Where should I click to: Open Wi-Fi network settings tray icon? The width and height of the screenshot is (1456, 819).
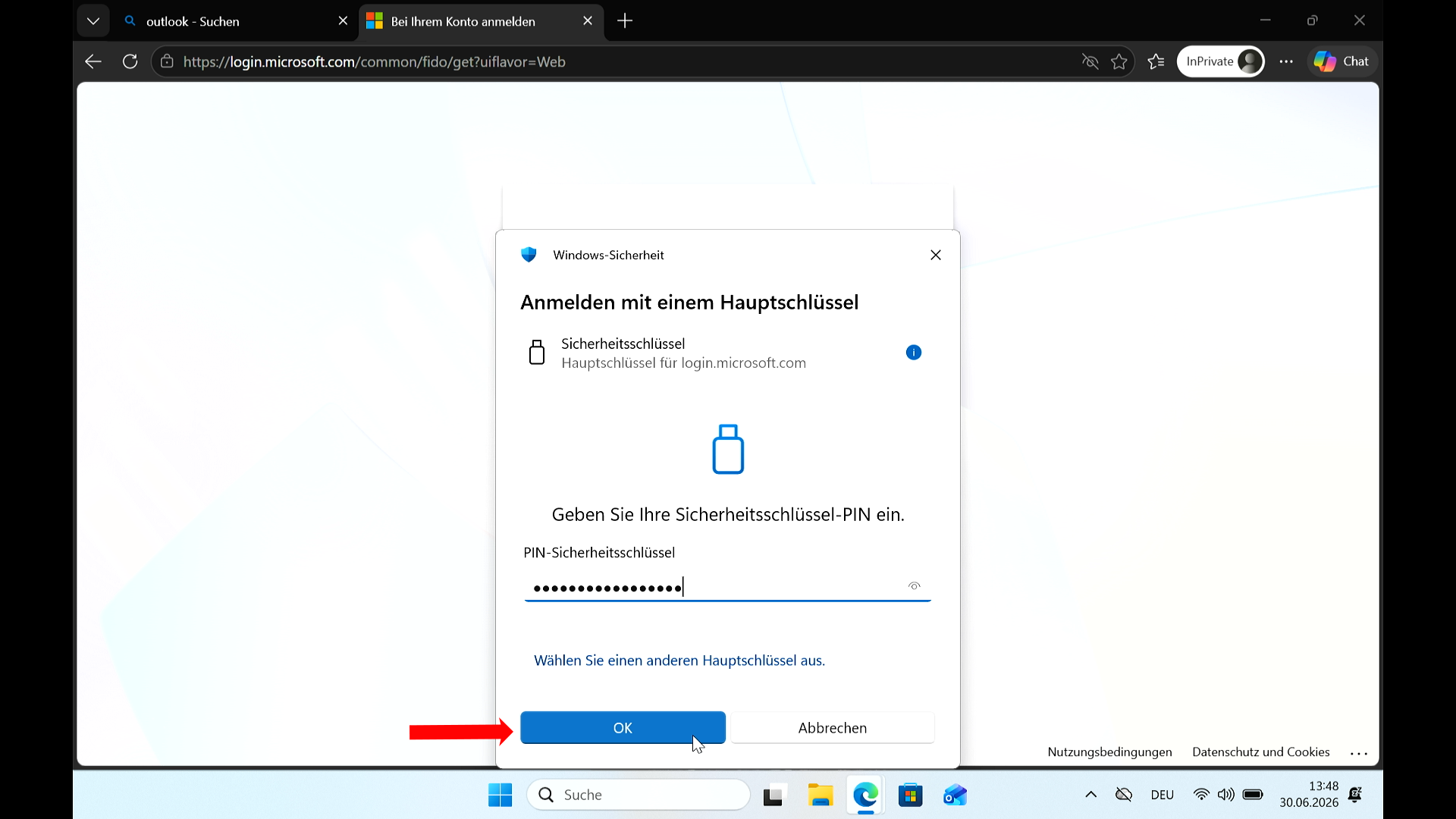[1200, 795]
